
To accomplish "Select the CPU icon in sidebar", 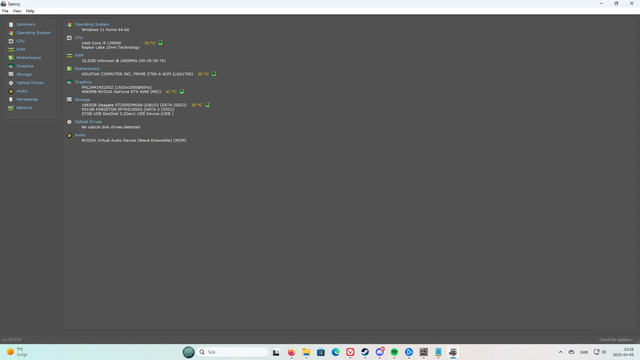I will click(11, 41).
